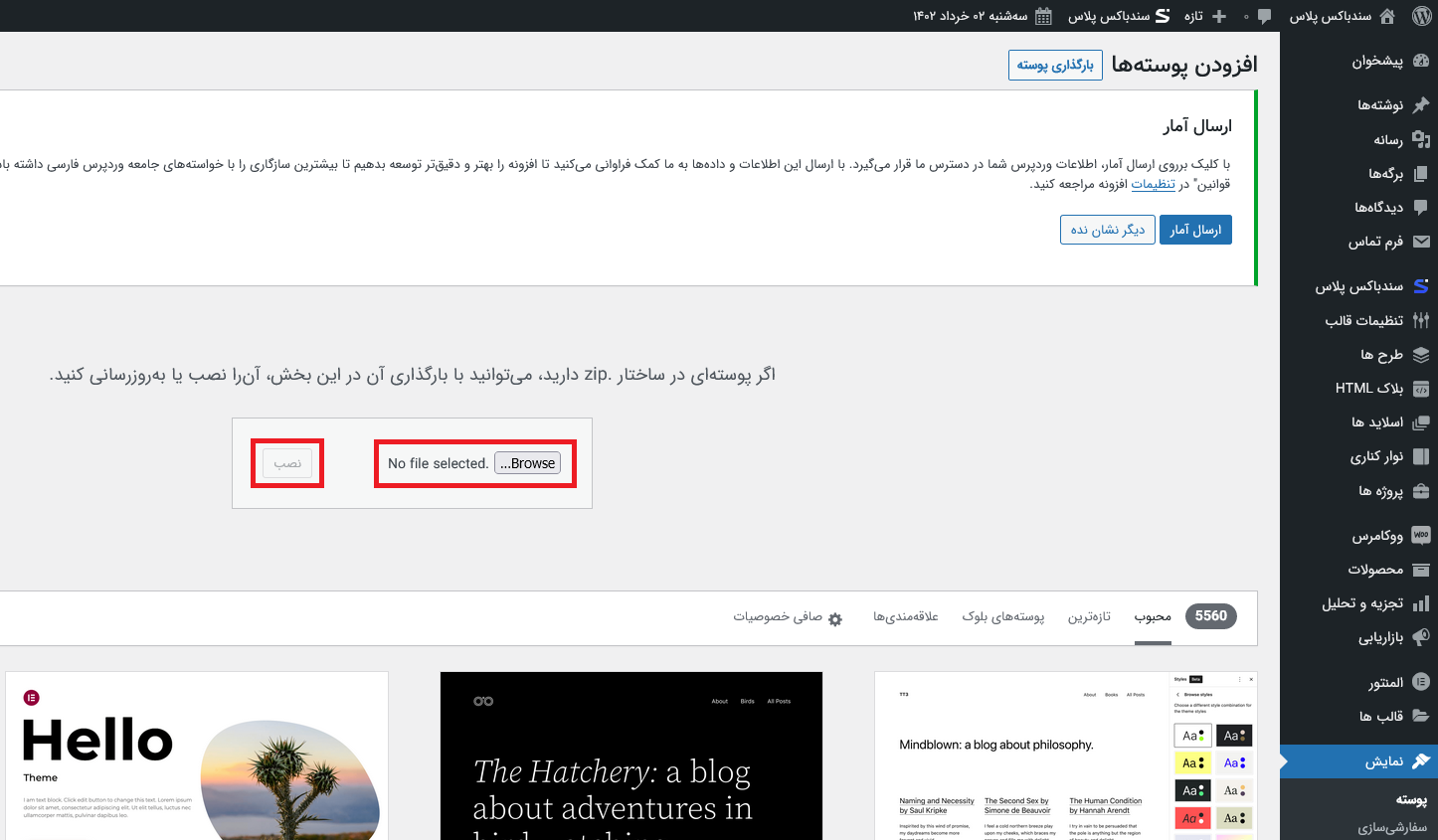
Task: Open the اسلاید ها slides icon
Action: click(x=1421, y=422)
